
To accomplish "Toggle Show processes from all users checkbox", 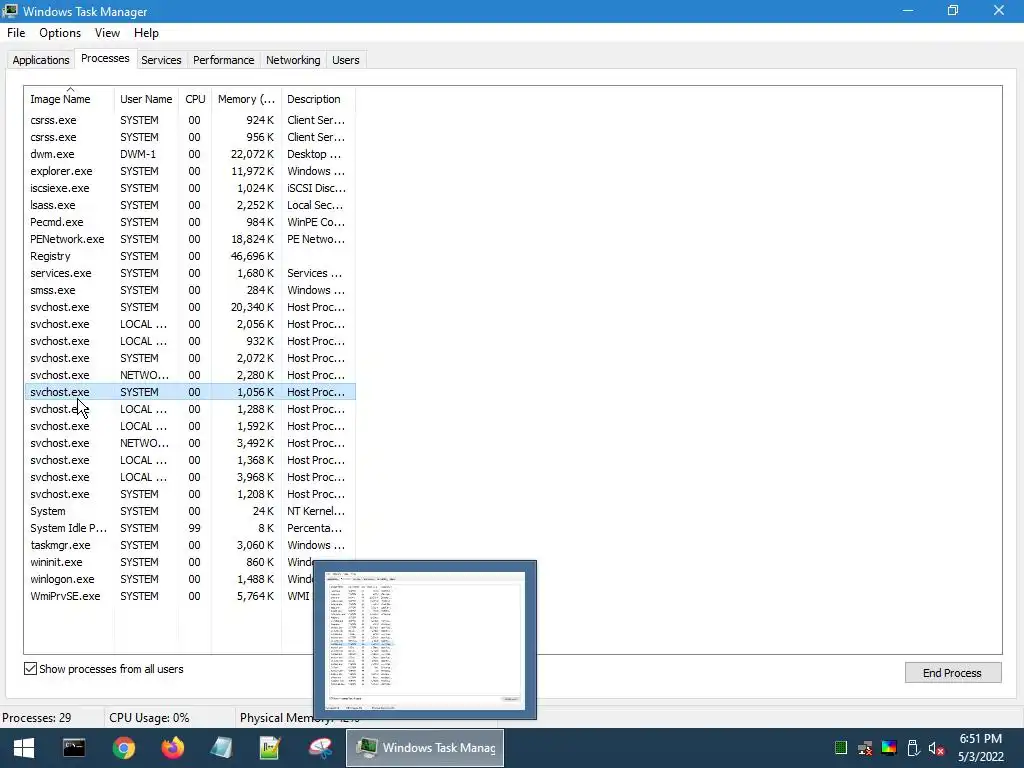I will click(x=31, y=669).
